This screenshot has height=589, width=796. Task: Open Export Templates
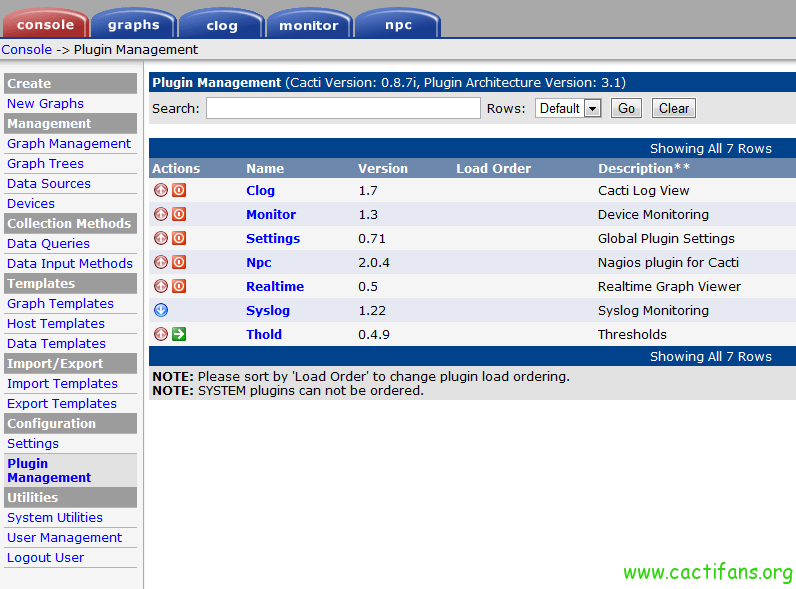(62, 404)
